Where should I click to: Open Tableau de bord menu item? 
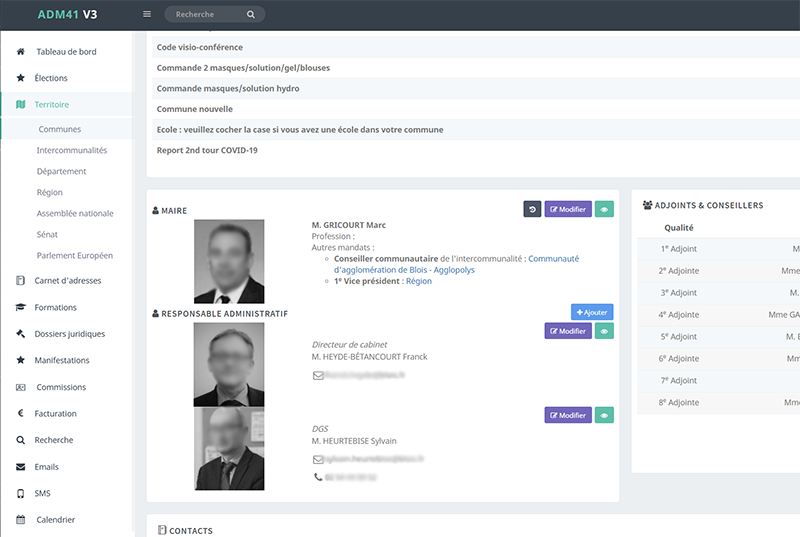[x=66, y=52]
